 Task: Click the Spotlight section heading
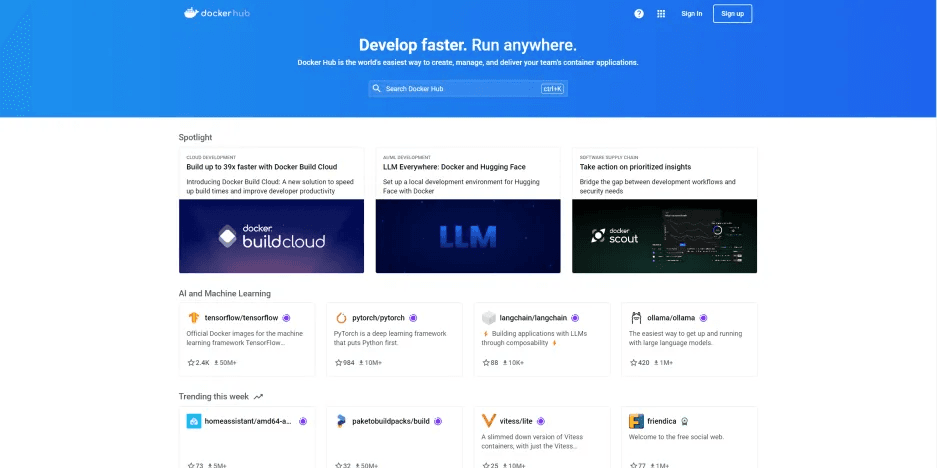pos(195,137)
